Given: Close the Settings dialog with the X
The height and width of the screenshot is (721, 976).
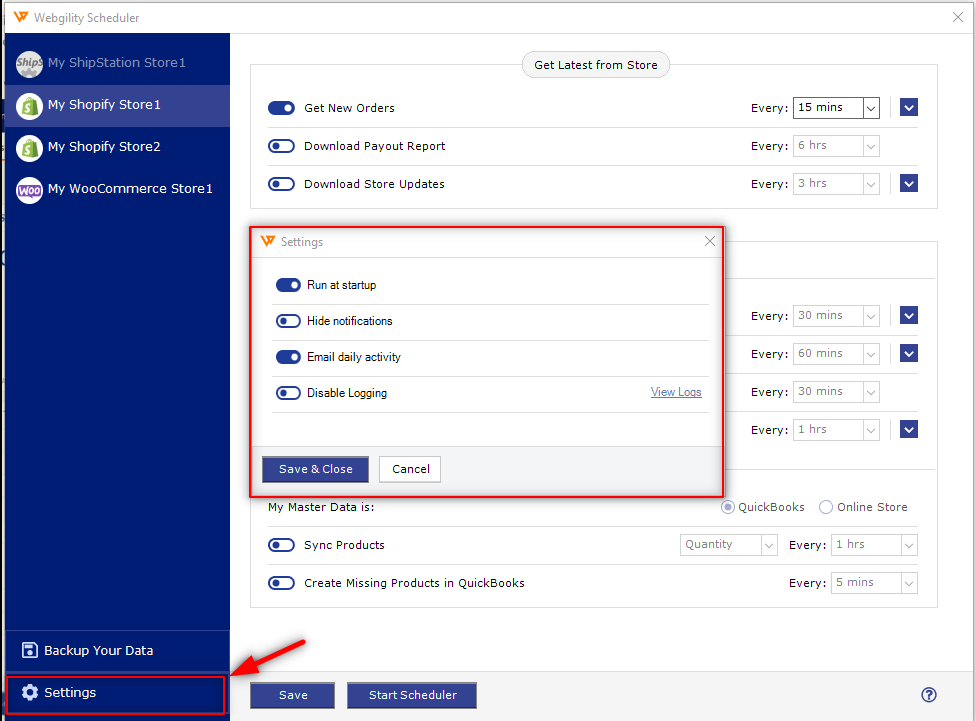Looking at the screenshot, I should pyautogui.click(x=710, y=241).
